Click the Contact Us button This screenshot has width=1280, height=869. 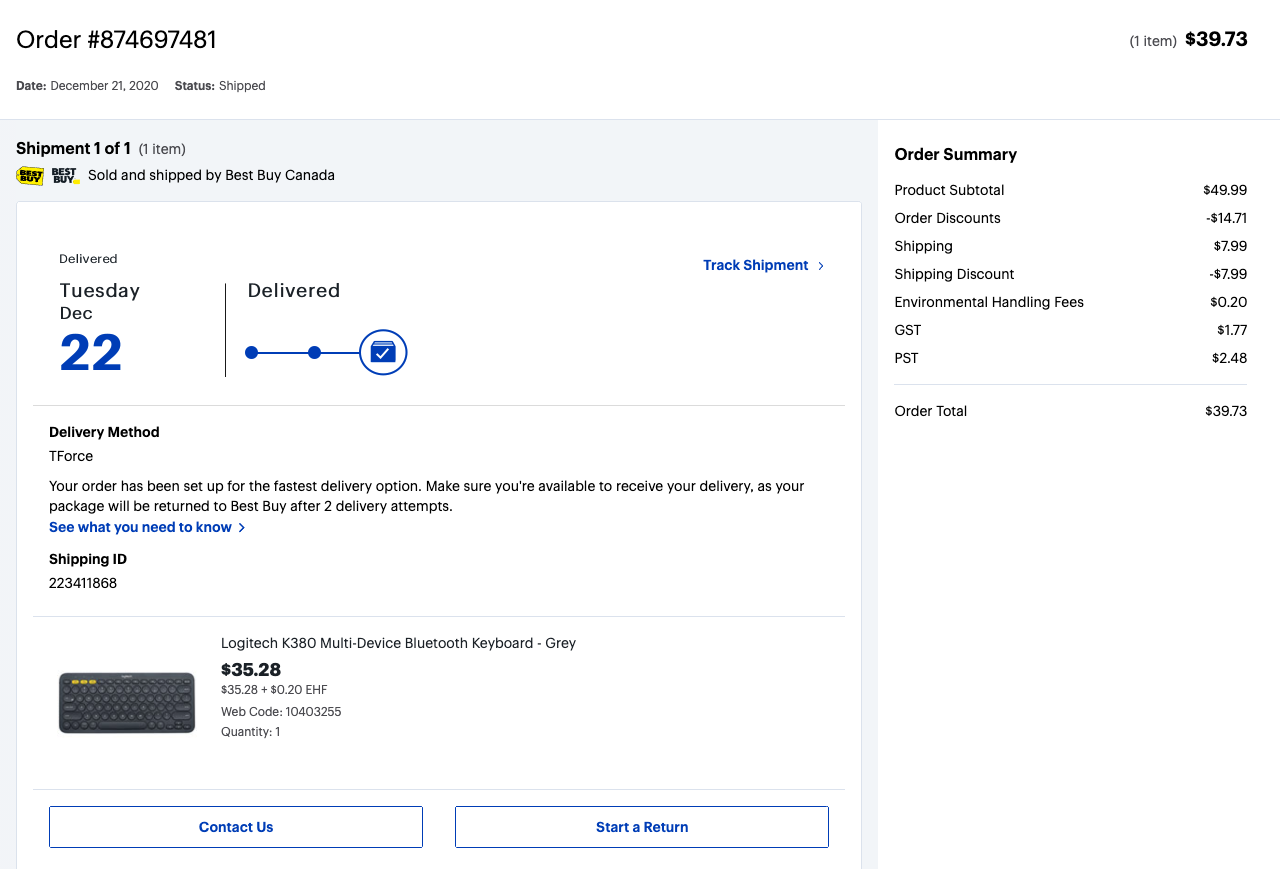pyautogui.click(x=236, y=827)
